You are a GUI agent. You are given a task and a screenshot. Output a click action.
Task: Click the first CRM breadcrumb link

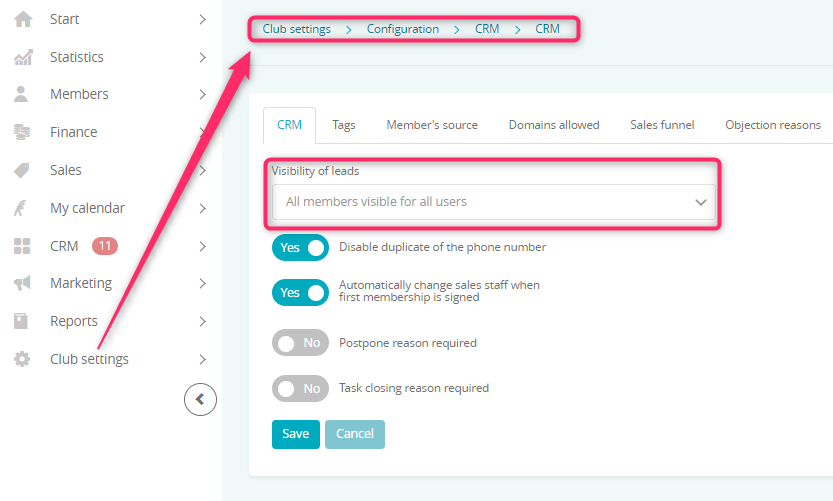(x=487, y=29)
